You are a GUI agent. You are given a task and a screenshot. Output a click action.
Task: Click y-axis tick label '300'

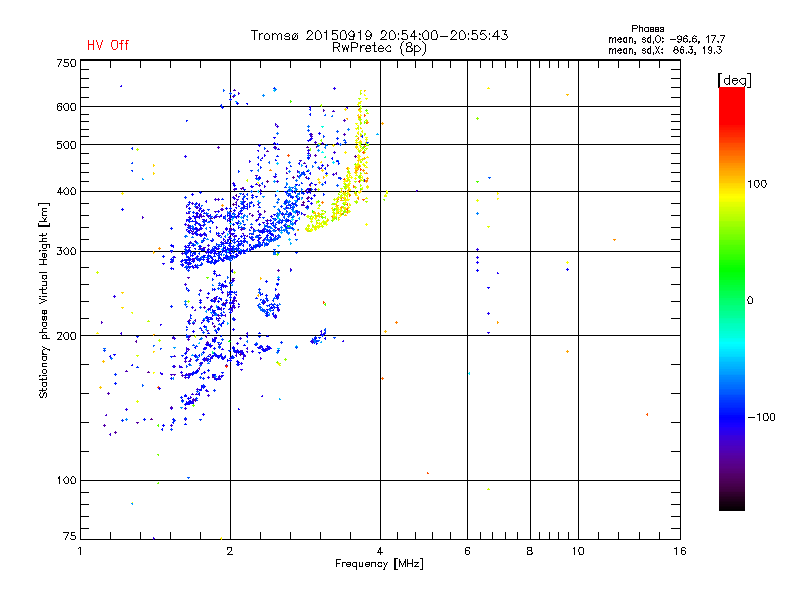66,252
